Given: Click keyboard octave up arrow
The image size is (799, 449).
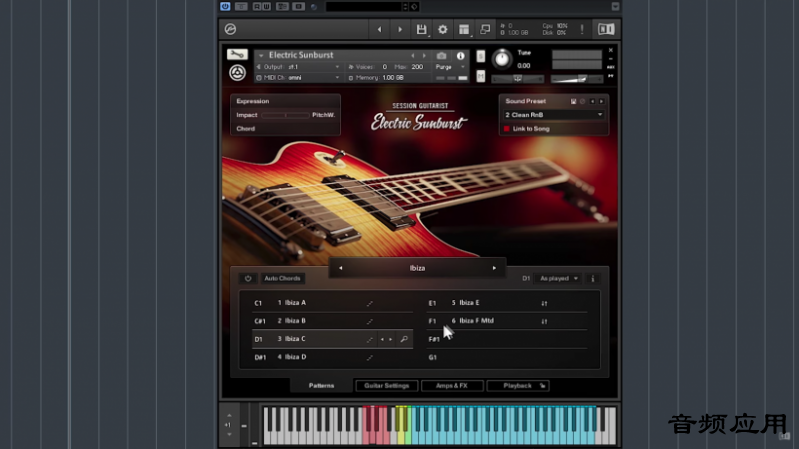Looking at the screenshot, I should click(x=229, y=415).
